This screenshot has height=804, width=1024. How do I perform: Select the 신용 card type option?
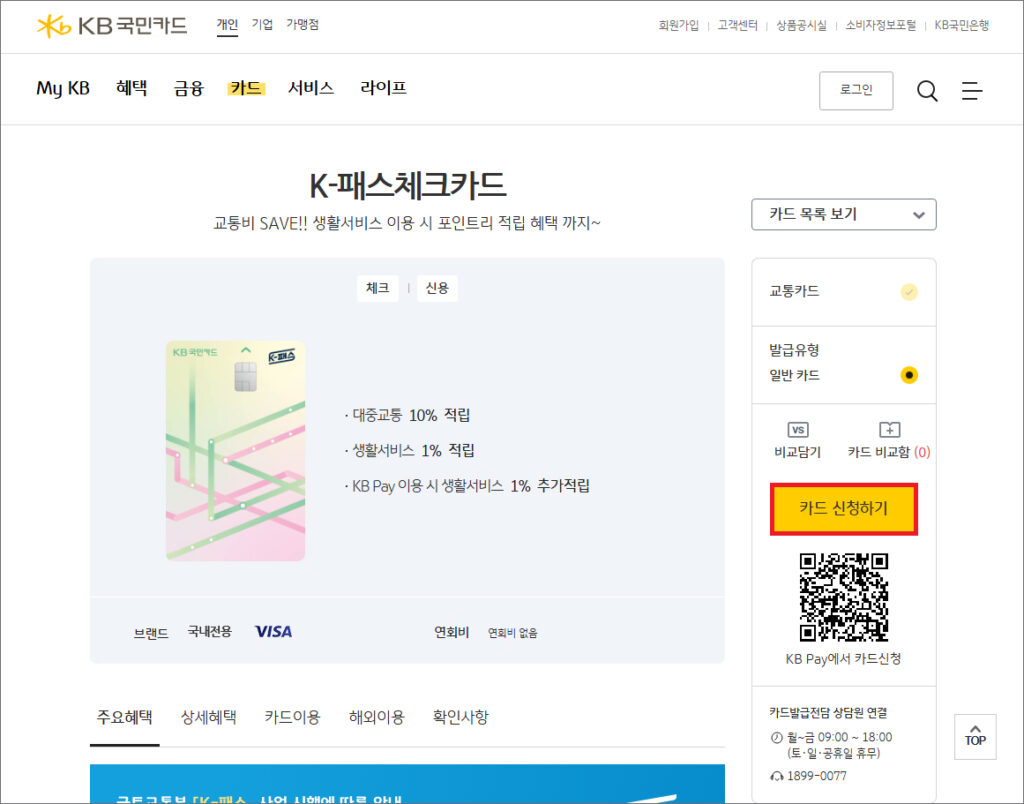(x=437, y=288)
